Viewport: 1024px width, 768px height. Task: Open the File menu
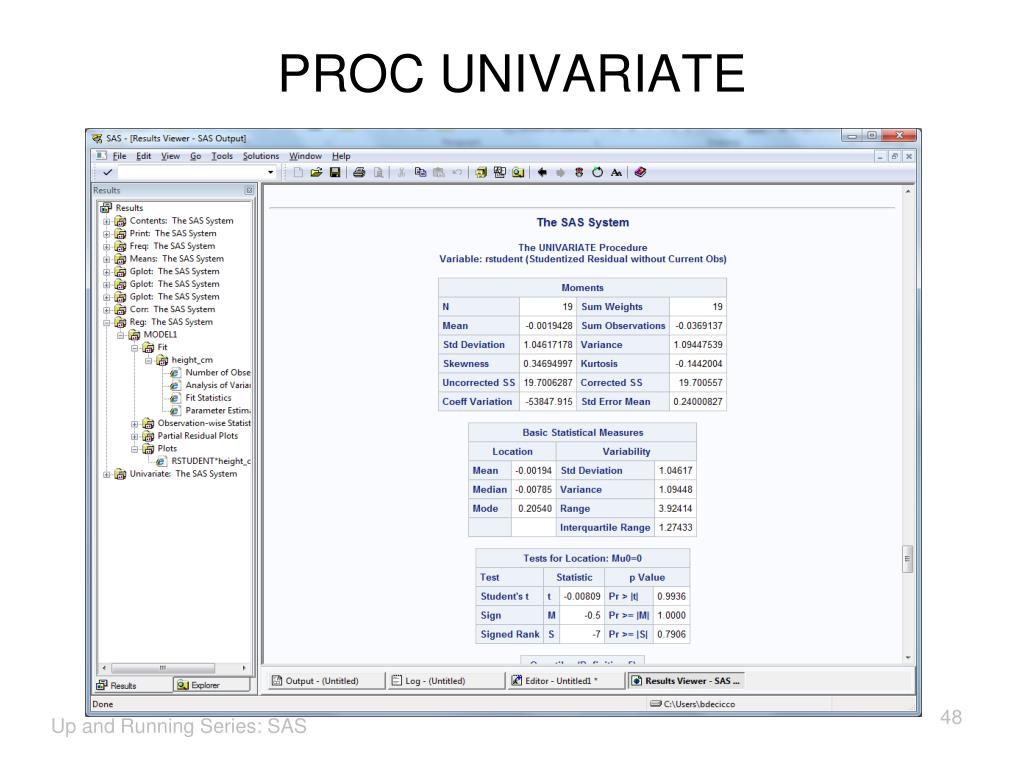120,156
